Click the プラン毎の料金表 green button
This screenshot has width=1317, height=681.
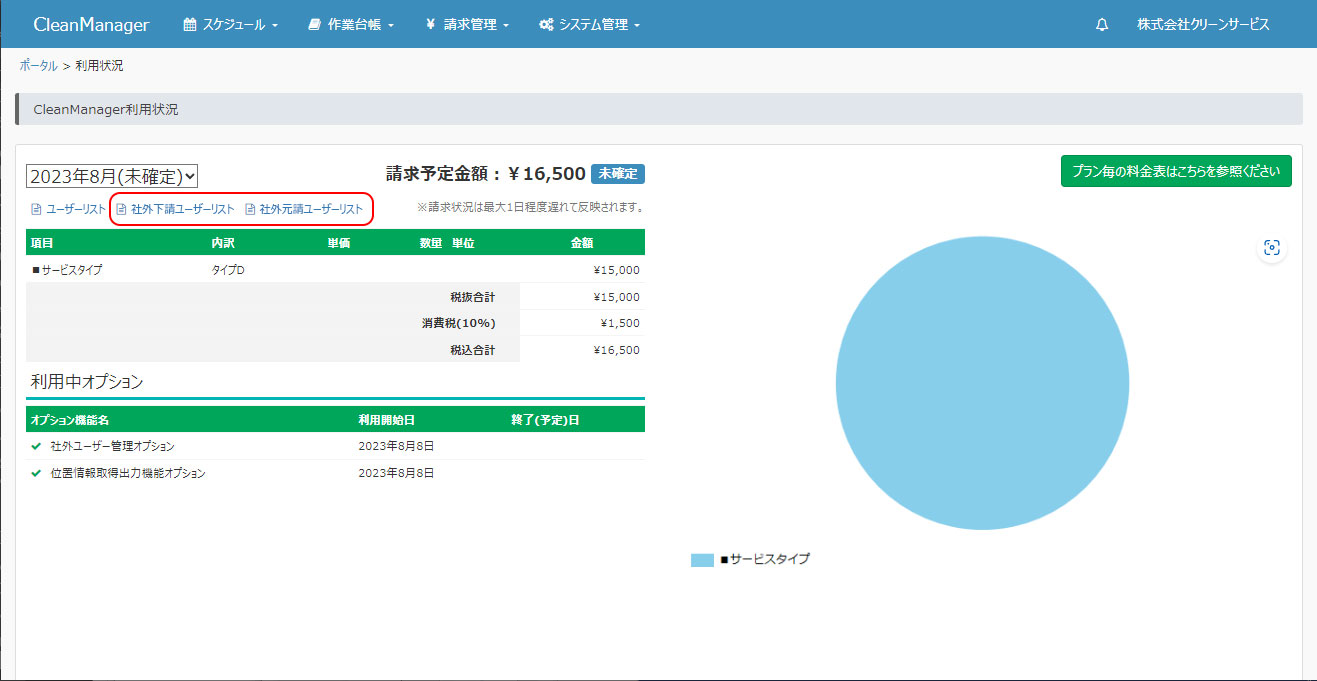1176,171
